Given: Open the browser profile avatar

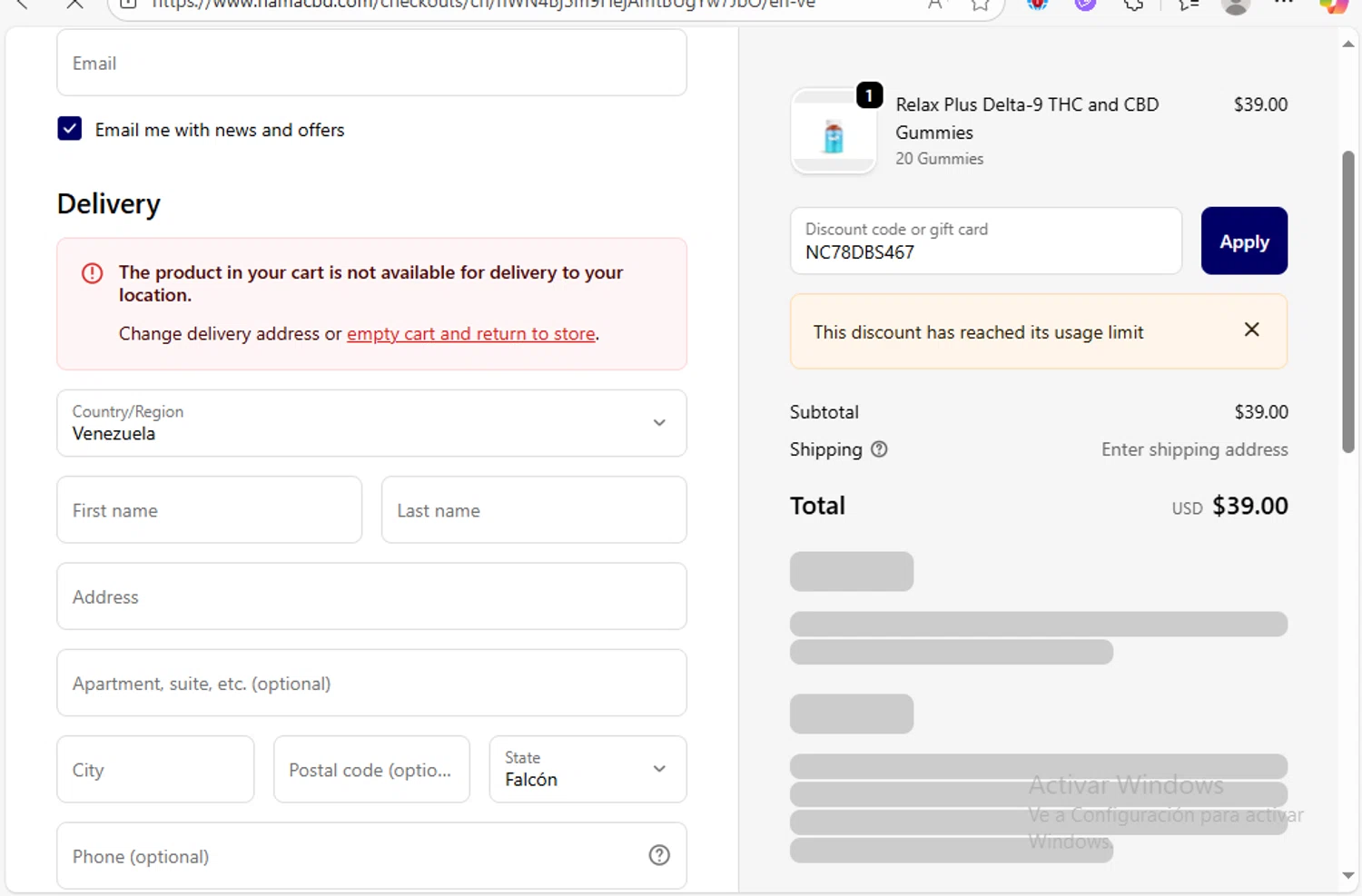Looking at the screenshot, I should [x=1235, y=5].
